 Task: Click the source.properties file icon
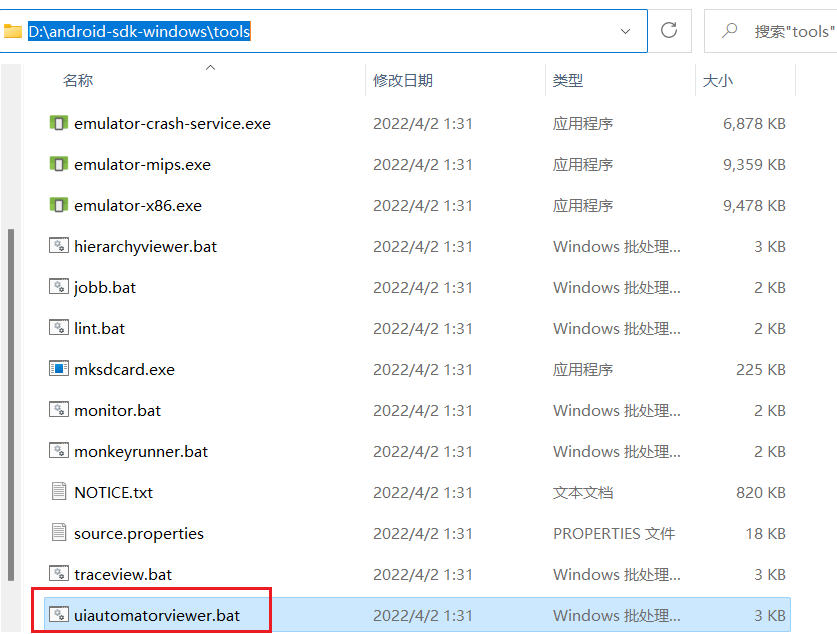click(x=59, y=533)
